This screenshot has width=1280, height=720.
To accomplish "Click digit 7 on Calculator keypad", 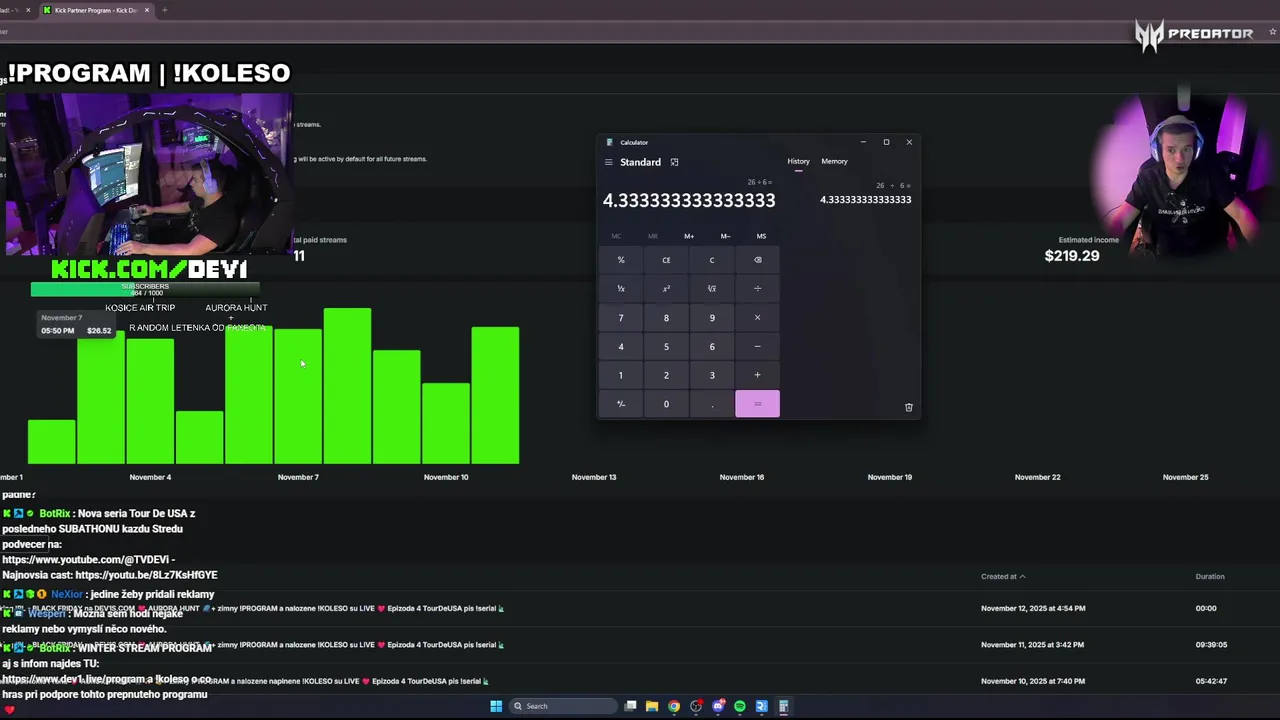I will click(x=621, y=318).
